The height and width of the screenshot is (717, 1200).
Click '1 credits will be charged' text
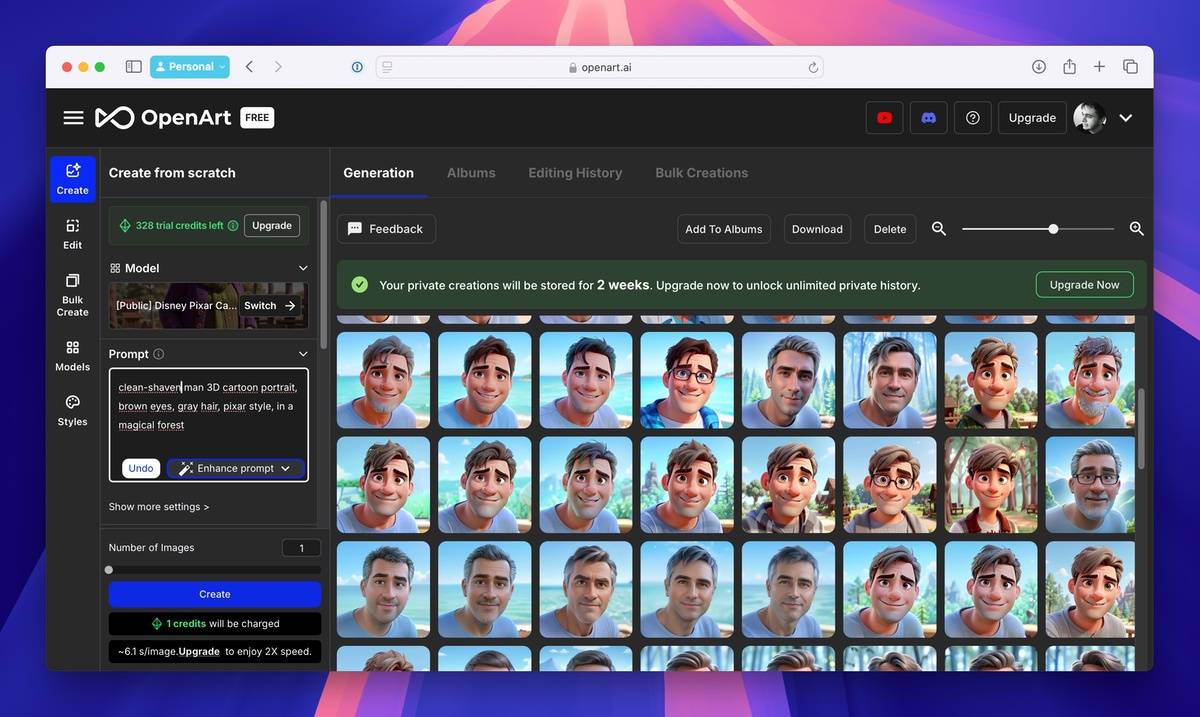[x=223, y=624]
